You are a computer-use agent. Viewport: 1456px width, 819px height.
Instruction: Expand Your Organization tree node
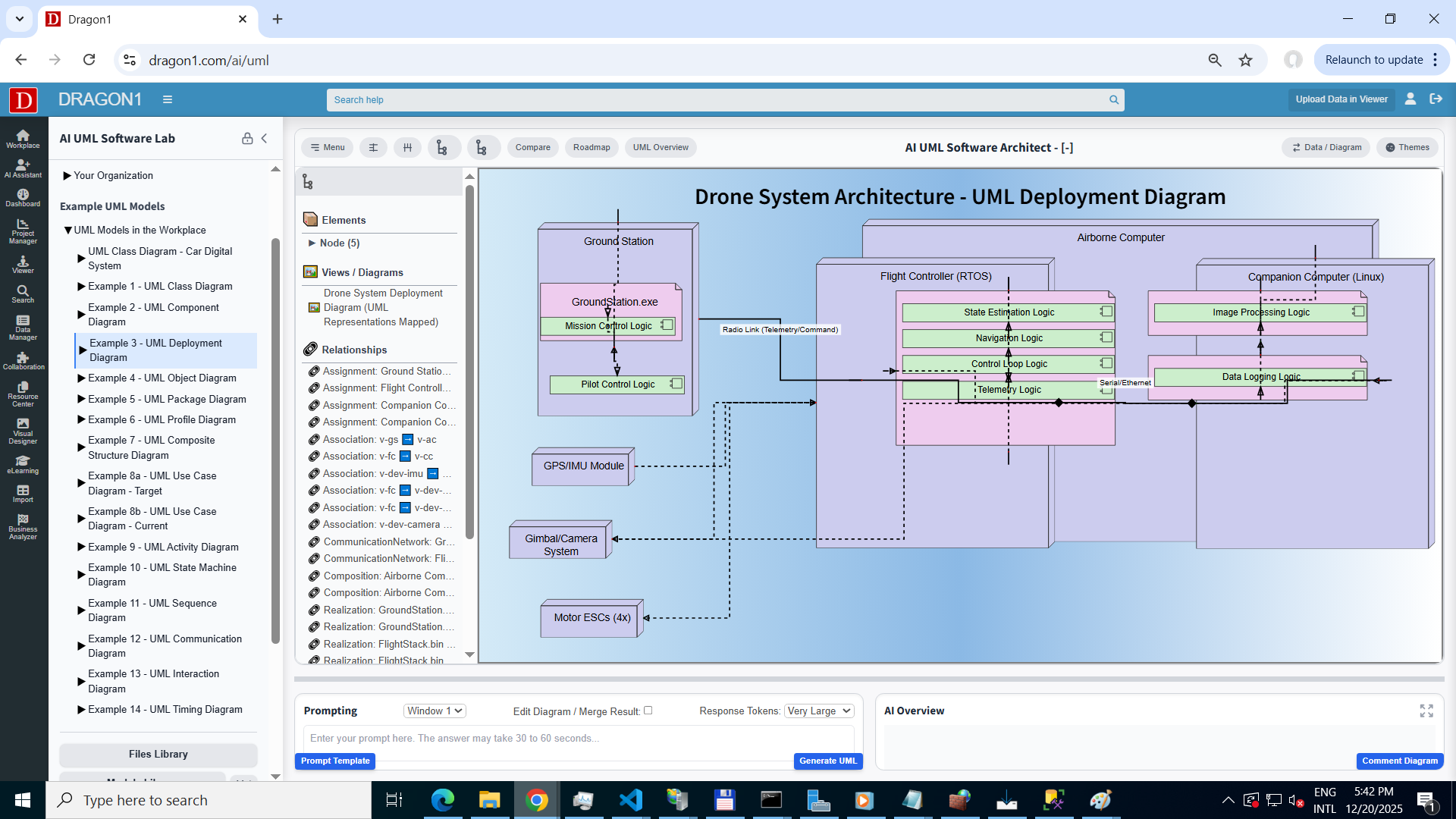pos(67,175)
